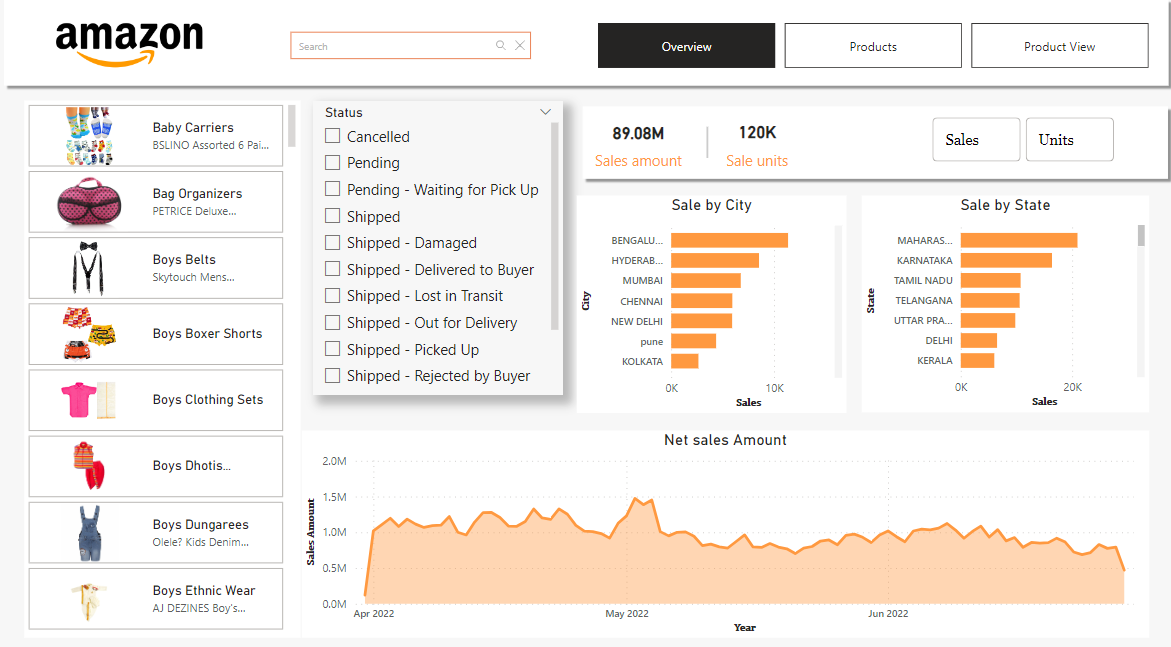1171x647 pixels.
Task: Select the pune bar
Action: click(x=694, y=341)
